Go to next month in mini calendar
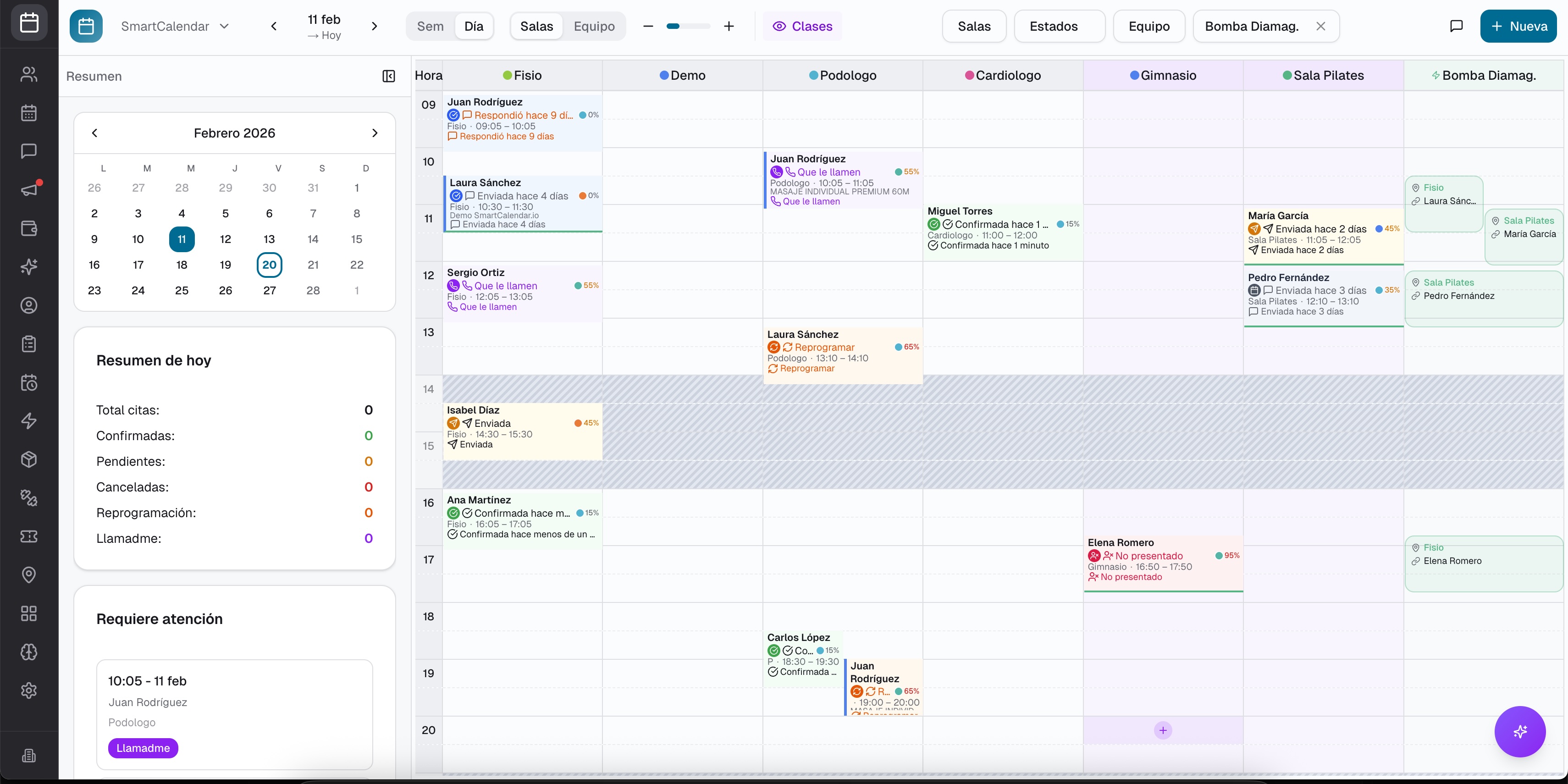The width and height of the screenshot is (1568, 784). [374, 133]
